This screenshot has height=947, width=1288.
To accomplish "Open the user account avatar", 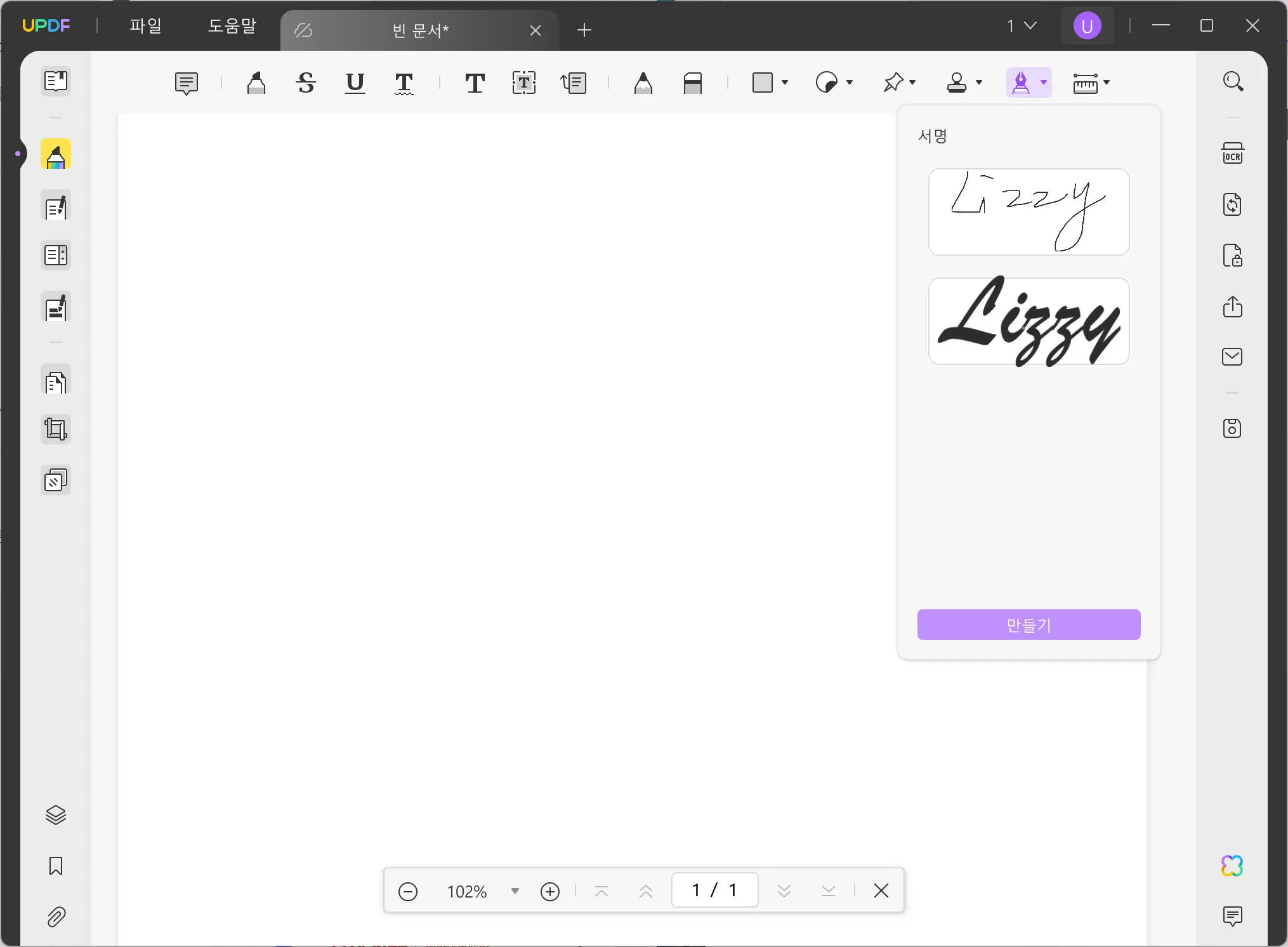I will click(x=1087, y=26).
